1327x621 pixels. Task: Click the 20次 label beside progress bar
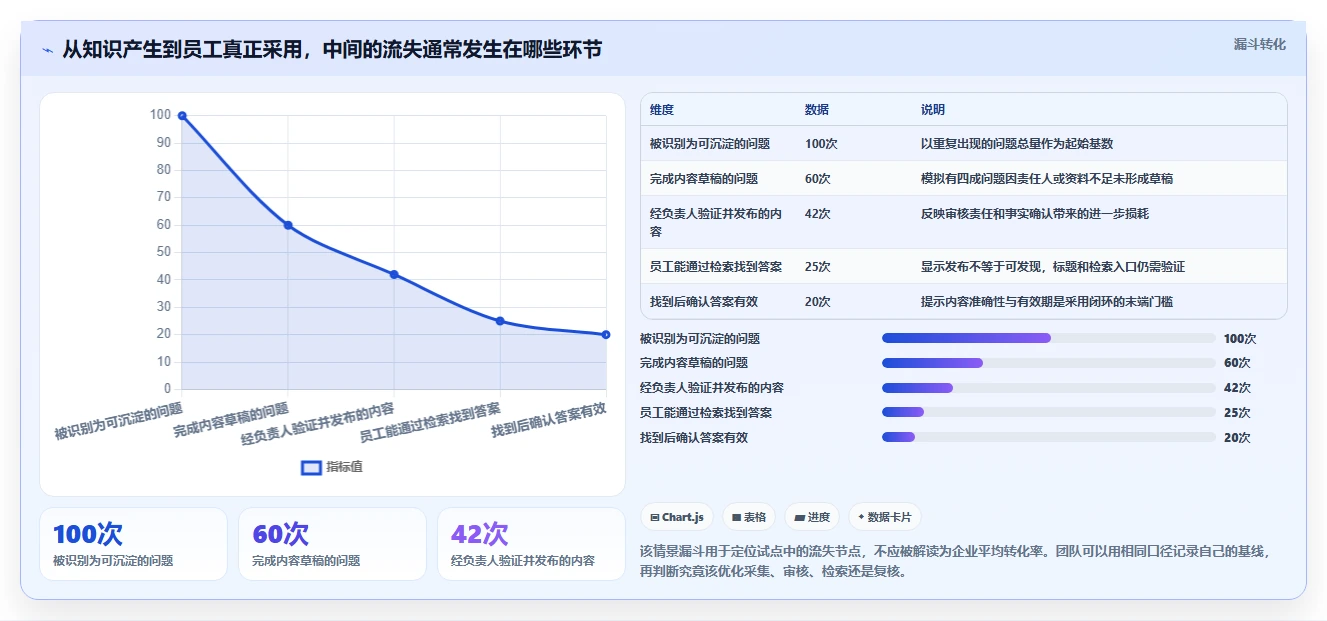point(1237,437)
